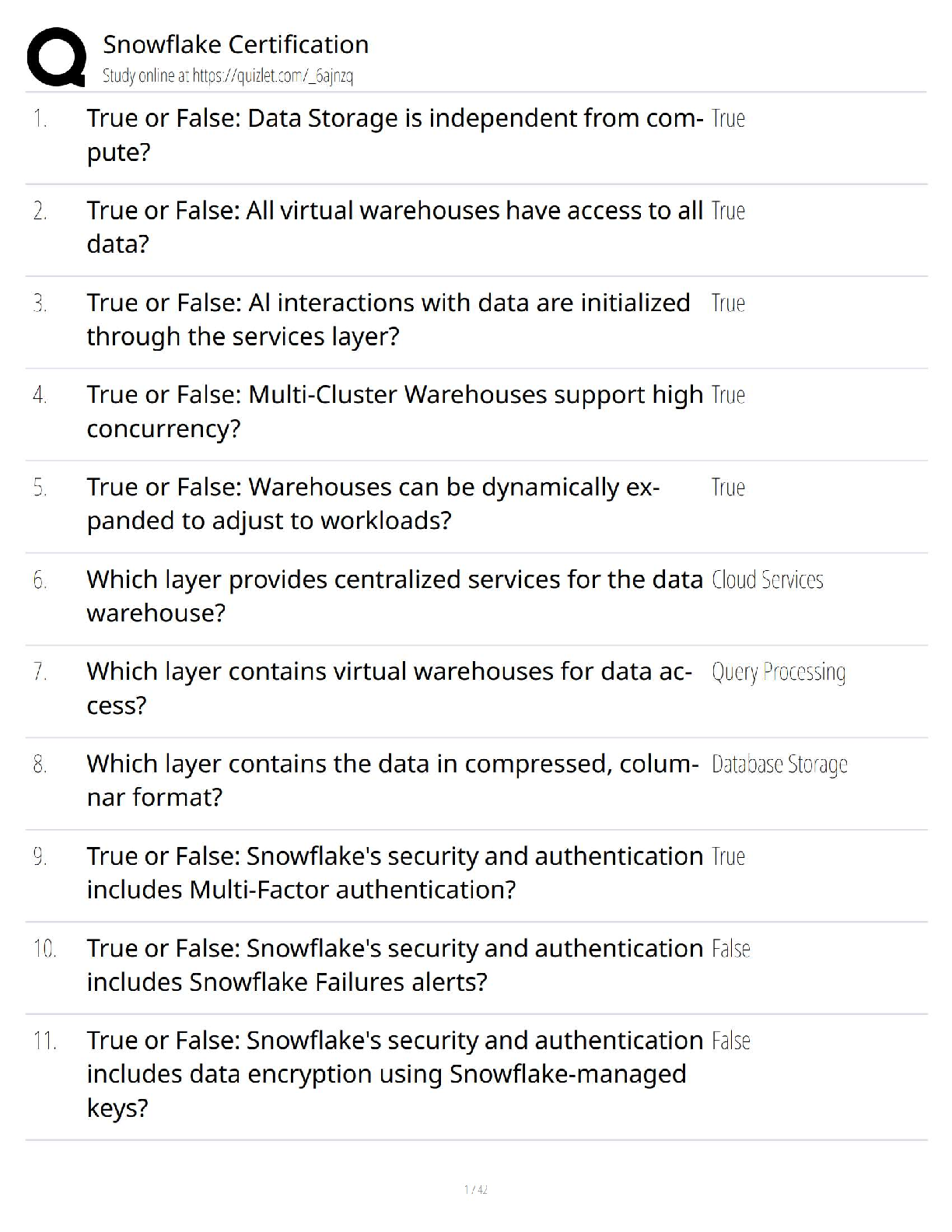Viewport: 952px width, 1232px height.
Task: Select question 7 about virtual warehouses layer
Action: tap(389, 688)
